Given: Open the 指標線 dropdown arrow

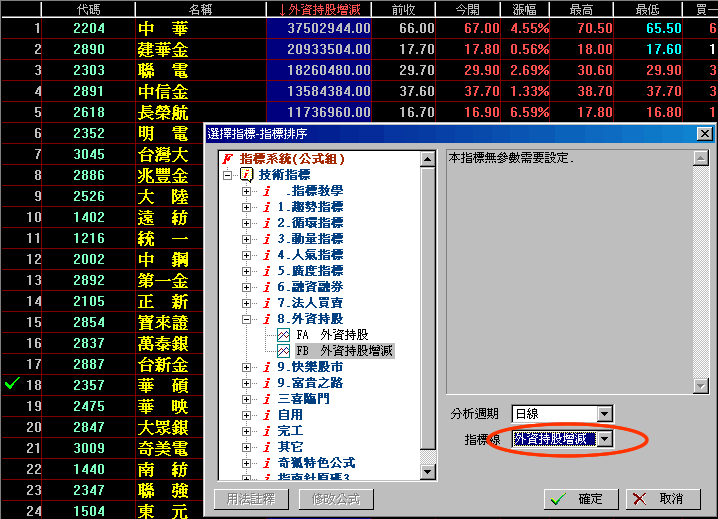Looking at the screenshot, I should click(604, 439).
